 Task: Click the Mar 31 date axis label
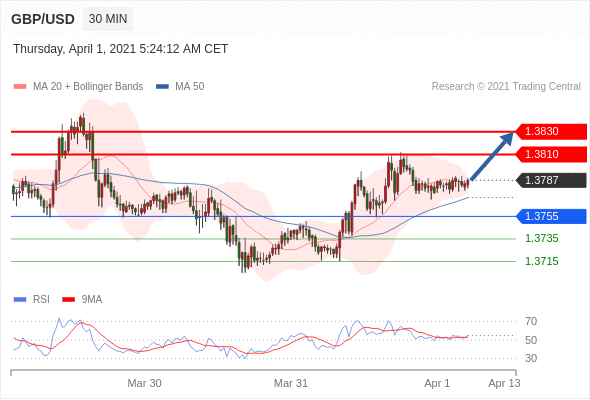291,383
